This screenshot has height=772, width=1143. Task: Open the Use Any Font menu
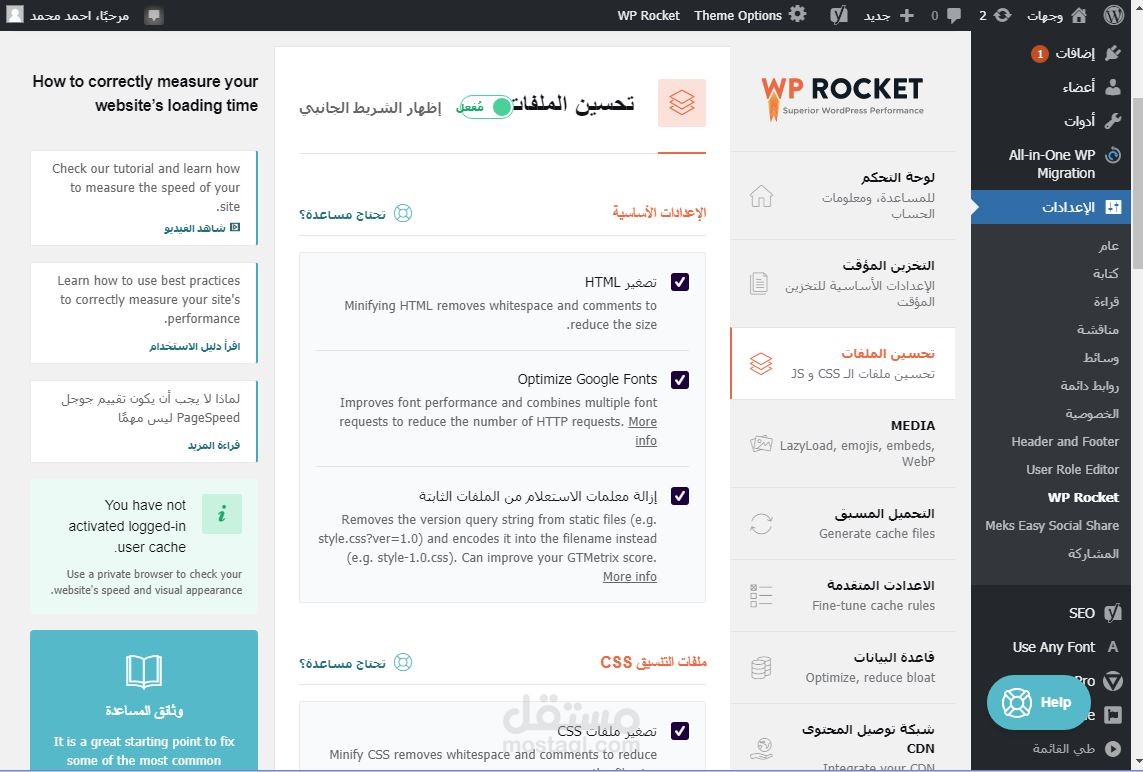pyautogui.click(x=1052, y=647)
